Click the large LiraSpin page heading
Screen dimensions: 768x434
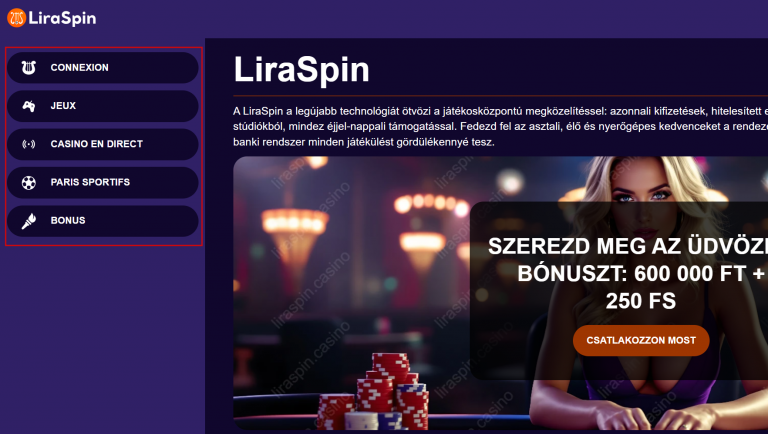pos(301,70)
